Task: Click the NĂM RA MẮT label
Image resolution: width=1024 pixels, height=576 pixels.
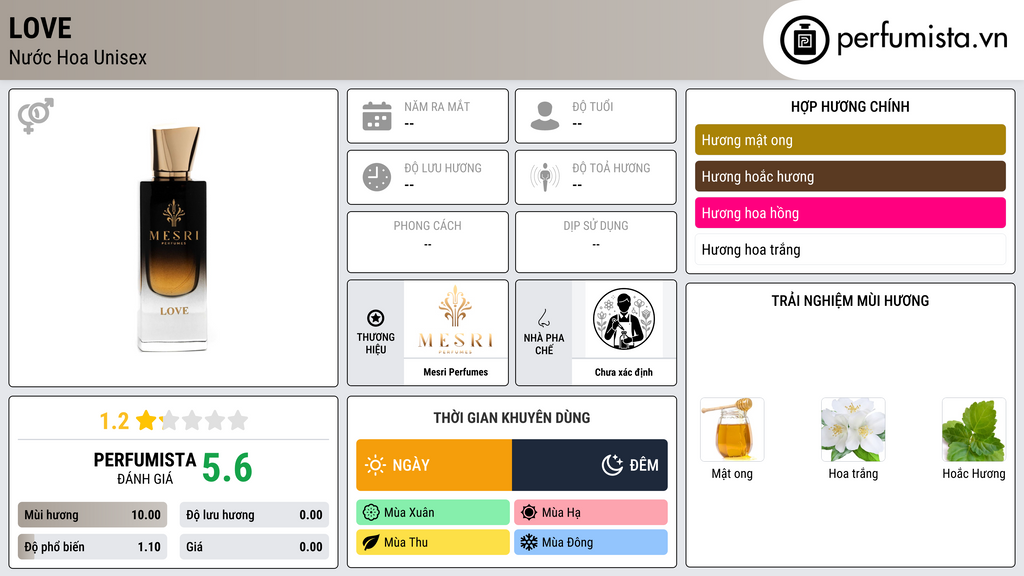Action: coord(437,106)
